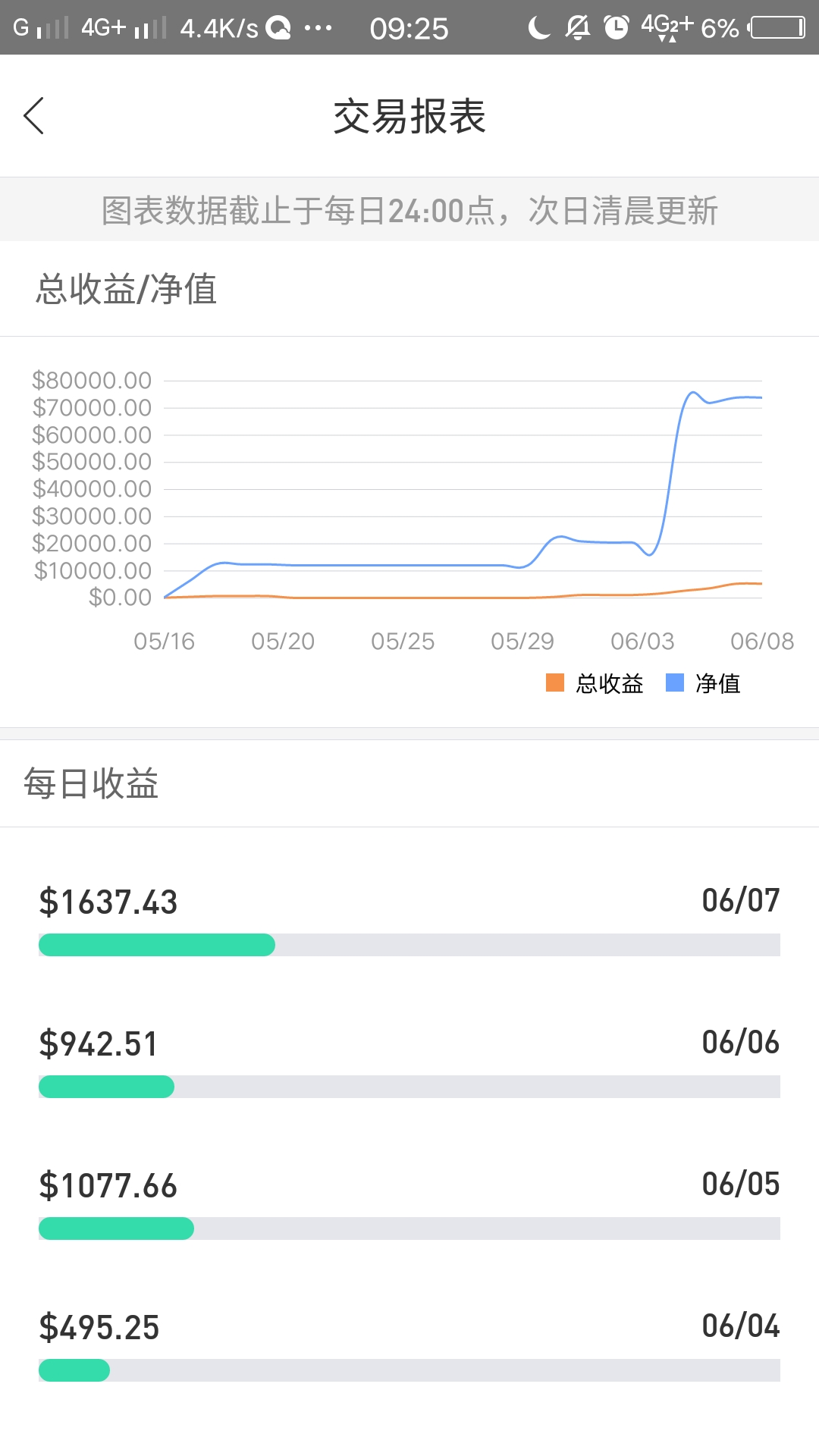Screen dimensions: 819x1456
Task: Tap the 总收益/净值 section header
Action: tap(127, 289)
